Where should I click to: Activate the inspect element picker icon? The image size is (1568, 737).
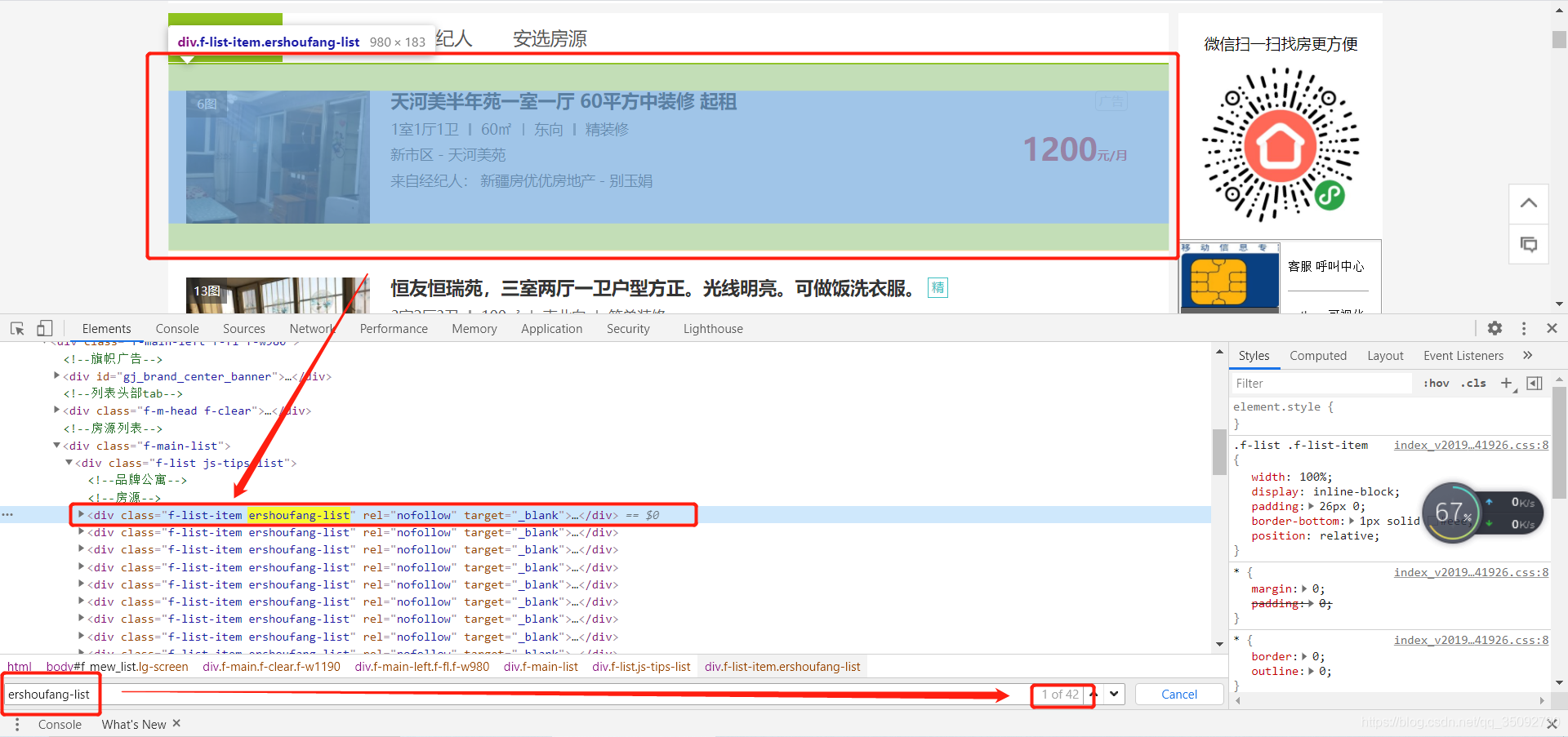17,328
